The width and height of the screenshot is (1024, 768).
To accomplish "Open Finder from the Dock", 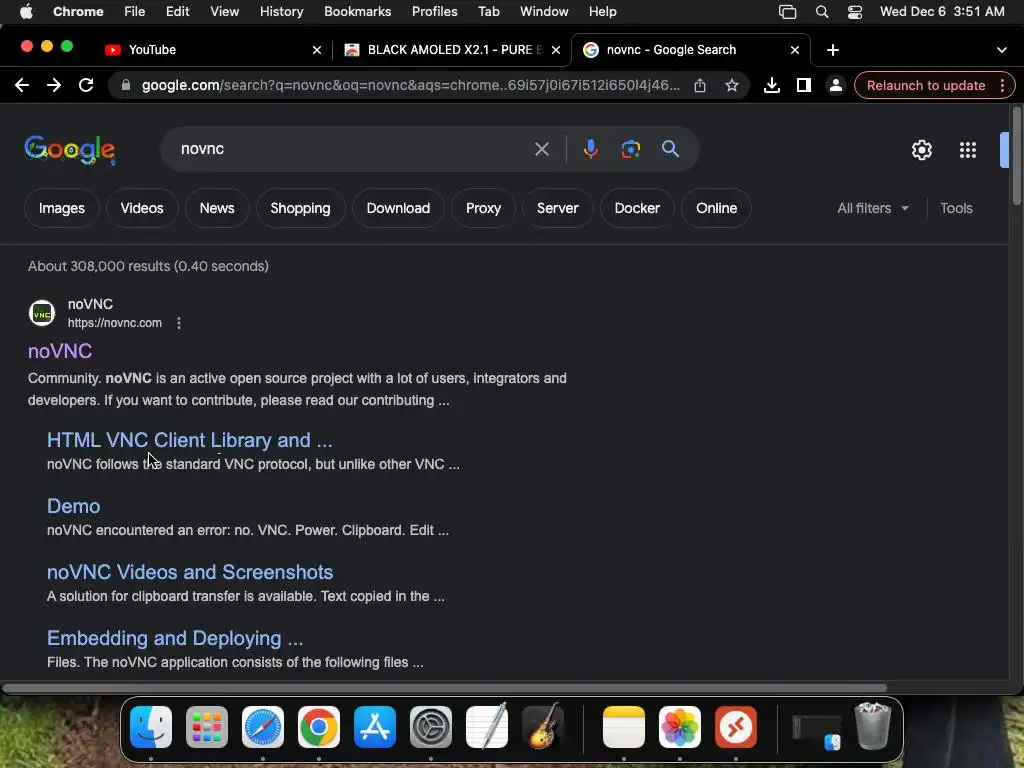I will tap(151, 726).
